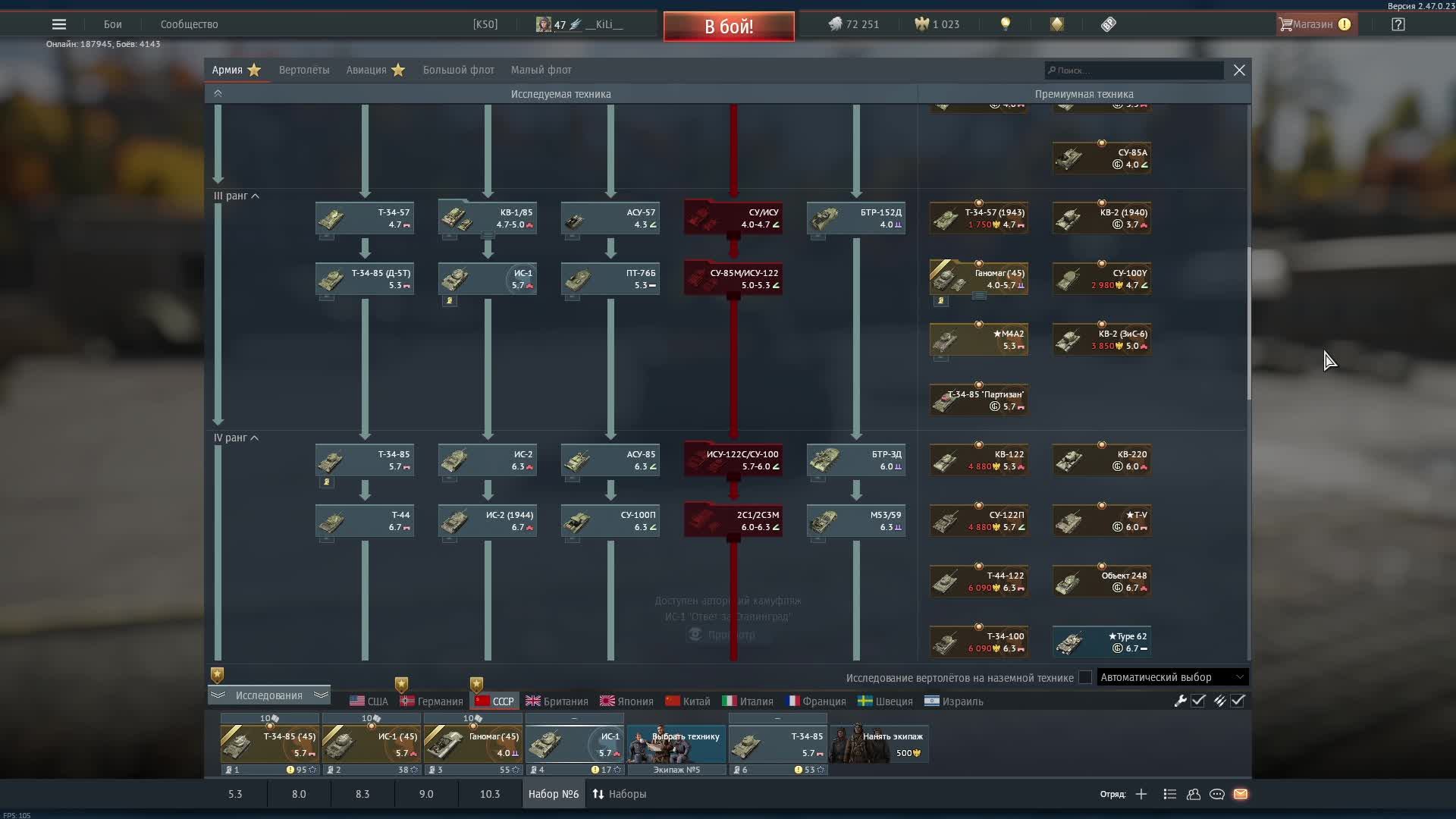Viewport: 1456px width, 819px height.
Task: Collapse the IV ранг section
Action: click(x=237, y=438)
